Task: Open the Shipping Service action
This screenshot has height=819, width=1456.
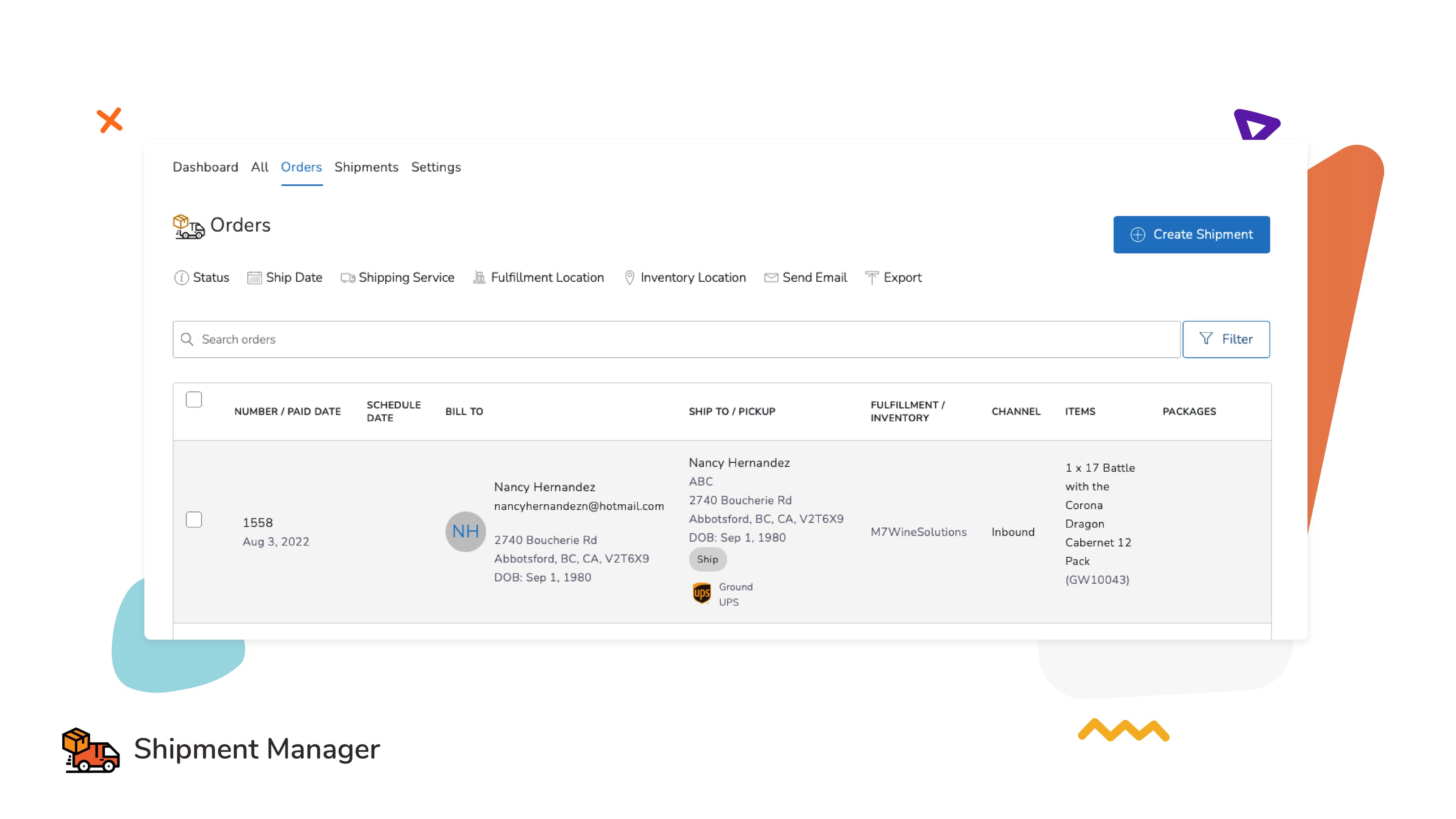Action: (x=397, y=278)
